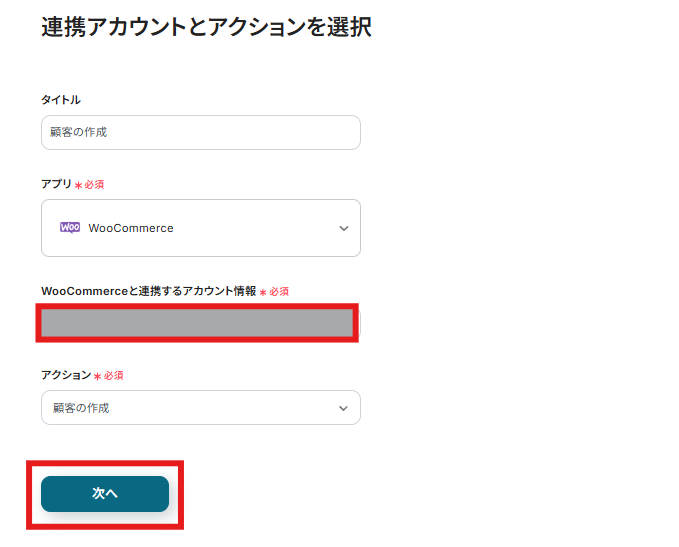Viewport: 679px width, 547px height.
Task: Click the タイトル field label
Action: coord(60,100)
